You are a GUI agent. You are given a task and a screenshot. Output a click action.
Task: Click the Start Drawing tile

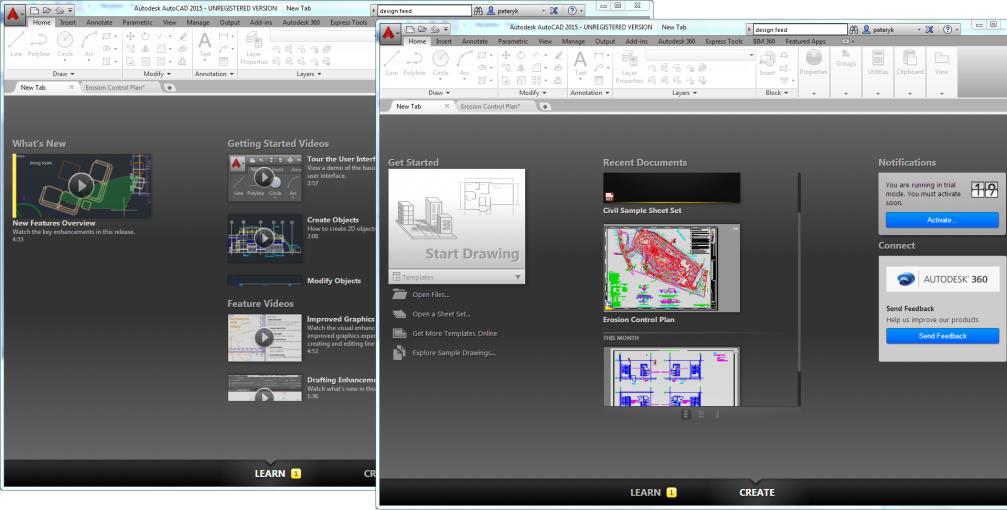coord(457,219)
